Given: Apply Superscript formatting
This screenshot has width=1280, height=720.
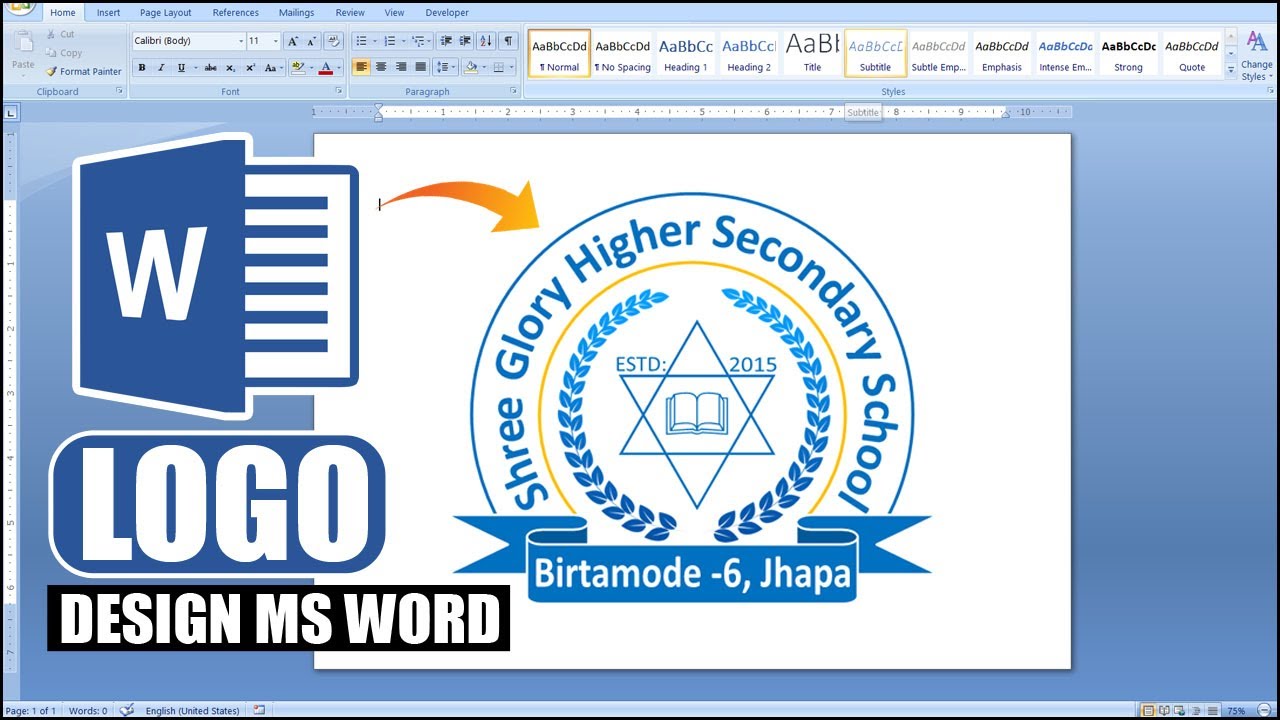Looking at the screenshot, I should pos(251,68).
